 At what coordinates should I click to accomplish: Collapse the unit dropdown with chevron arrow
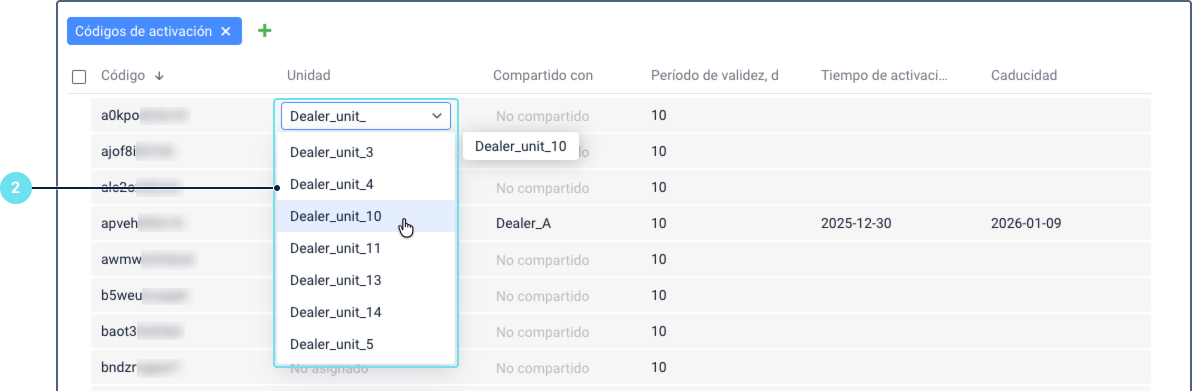pos(437,116)
